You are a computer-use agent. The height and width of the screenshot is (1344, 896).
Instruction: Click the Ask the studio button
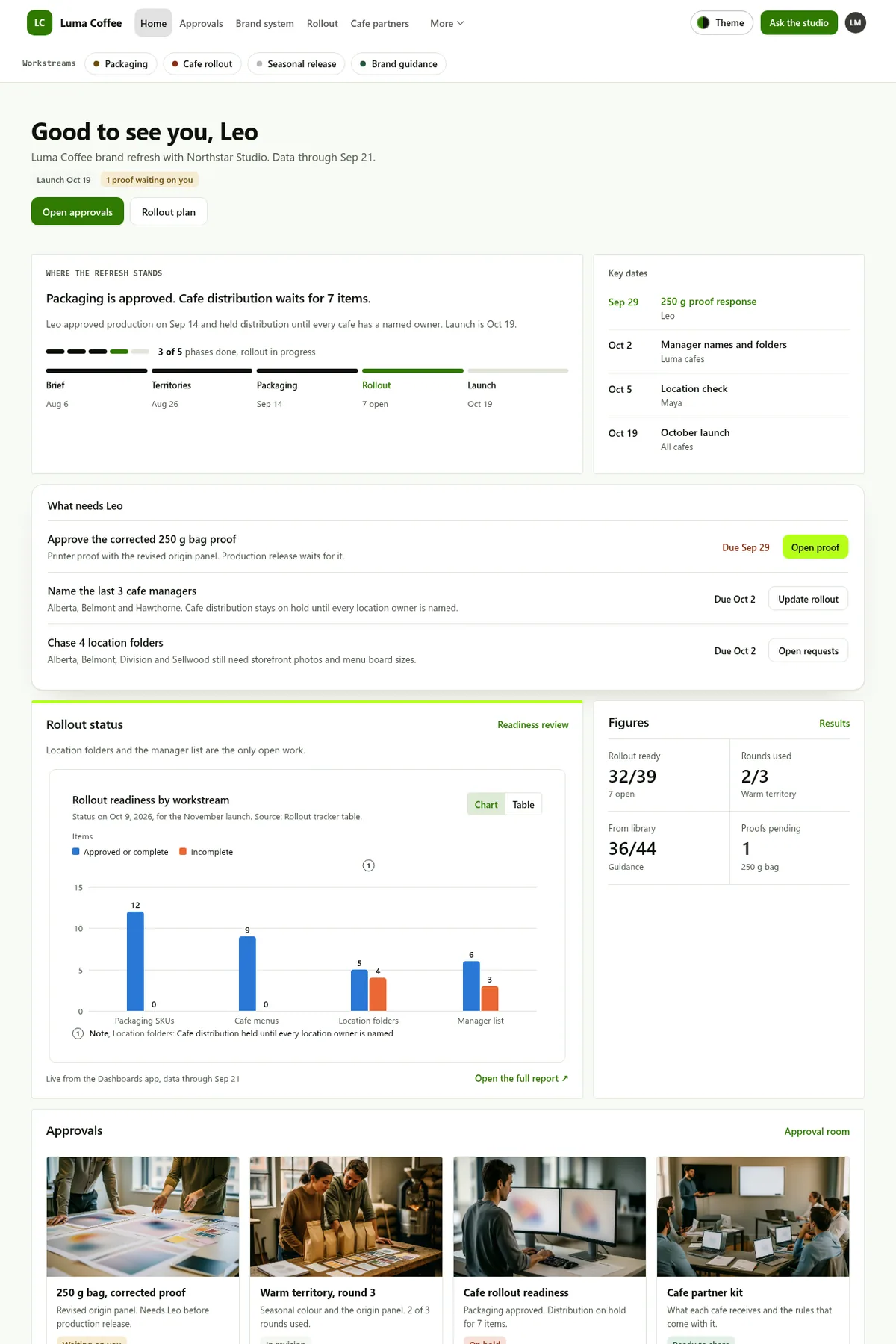coord(799,23)
